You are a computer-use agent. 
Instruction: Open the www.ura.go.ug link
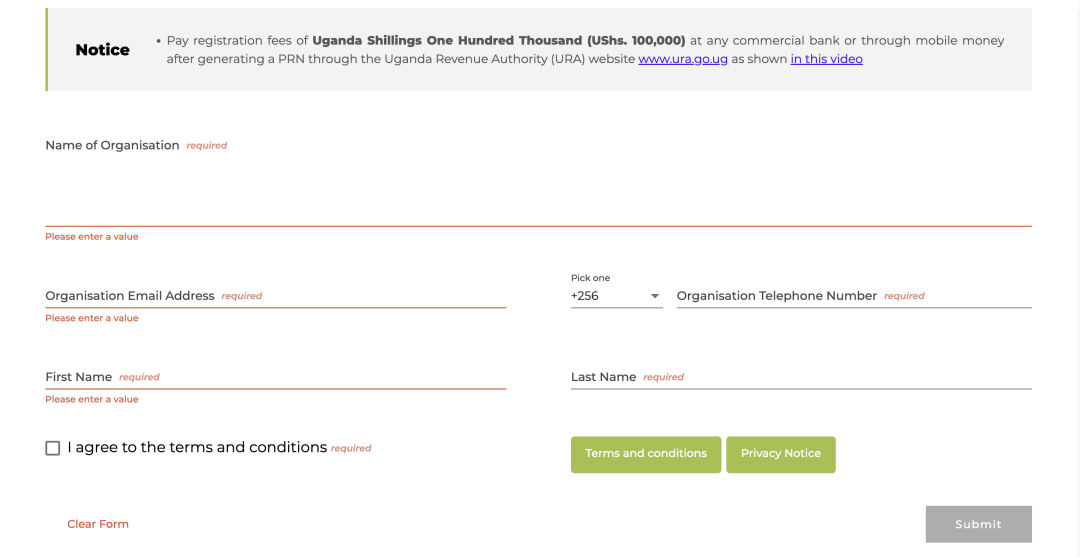click(x=683, y=59)
